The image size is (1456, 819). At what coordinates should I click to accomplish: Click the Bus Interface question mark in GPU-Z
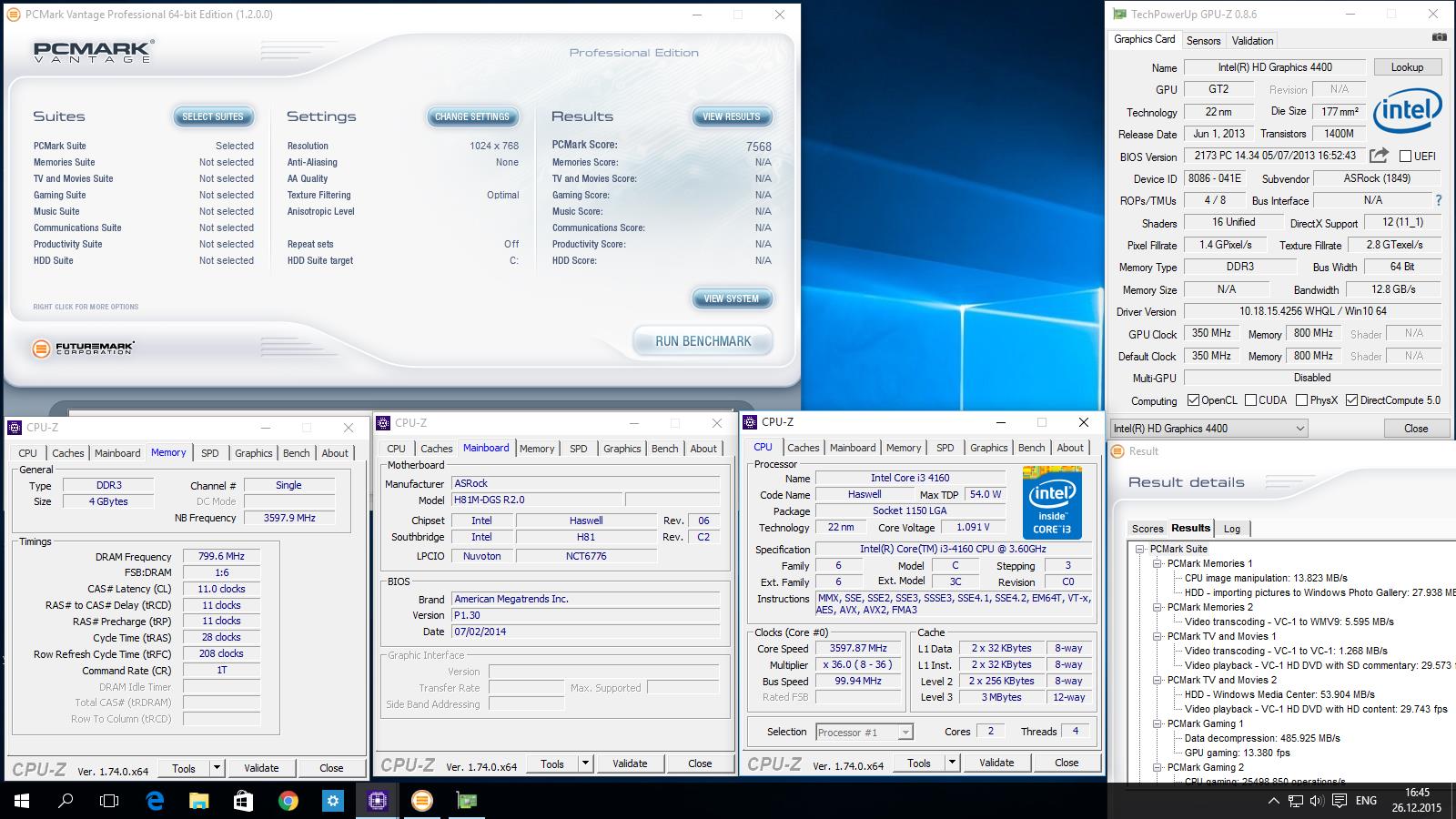coord(1438,200)
